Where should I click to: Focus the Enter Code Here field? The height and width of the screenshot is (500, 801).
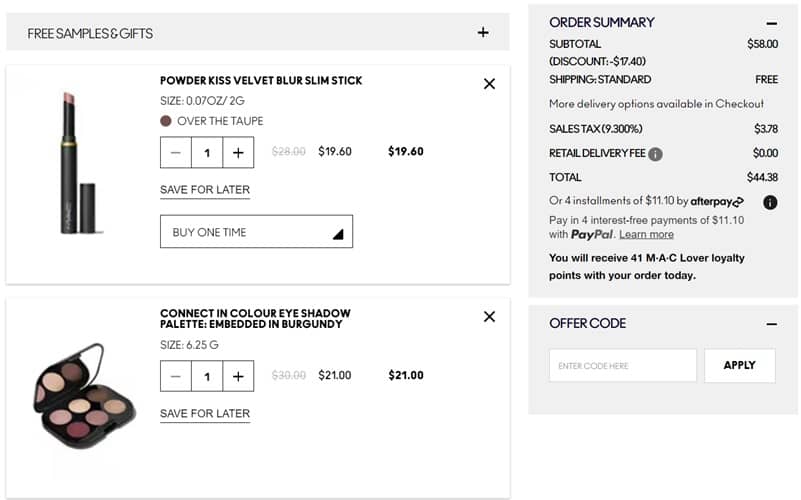coord(622,365)
